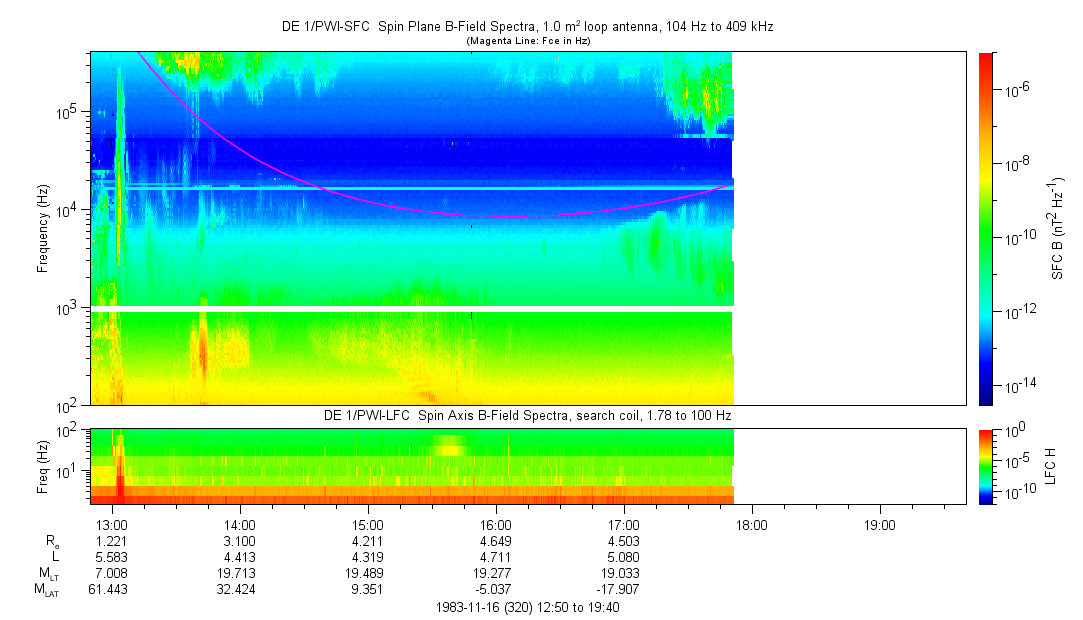Select the 16:00 time axis tick label
Screen dimensions: 1083x620
(496, 524)
